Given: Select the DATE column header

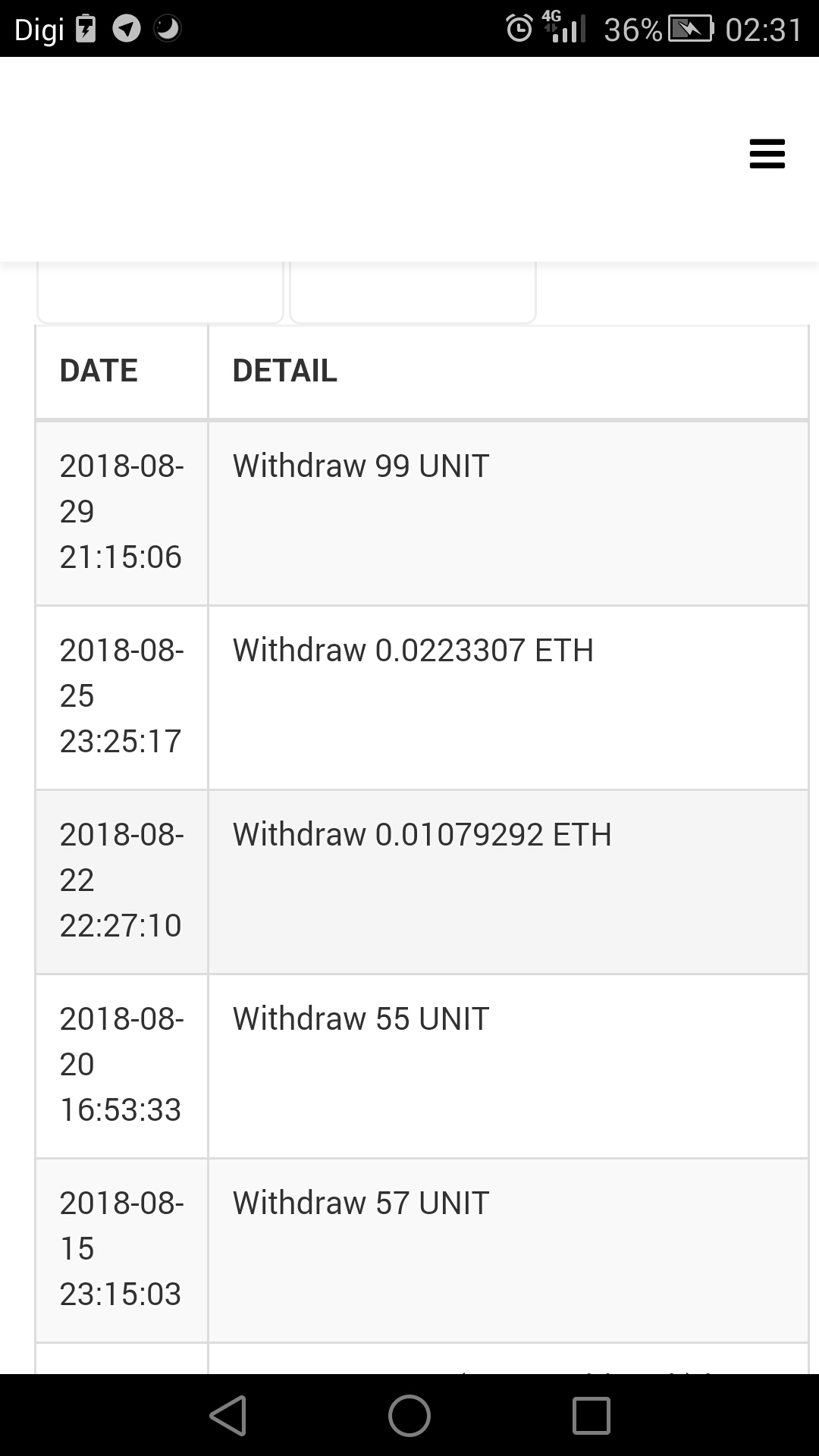Looking at the screenshot, I should pos(99,371).
